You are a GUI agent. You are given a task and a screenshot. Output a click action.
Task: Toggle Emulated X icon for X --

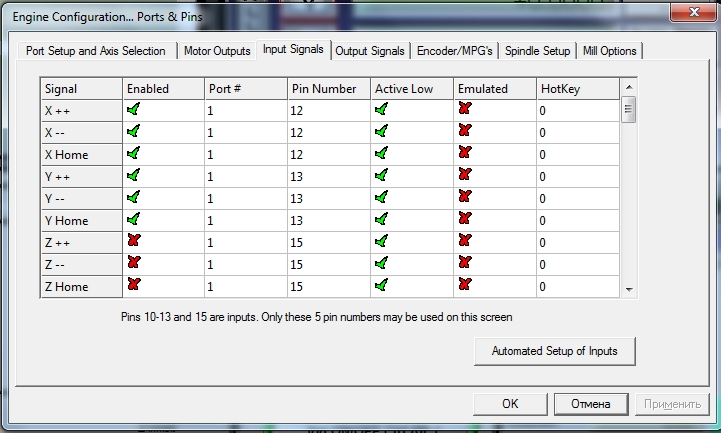tap(465, 131)
